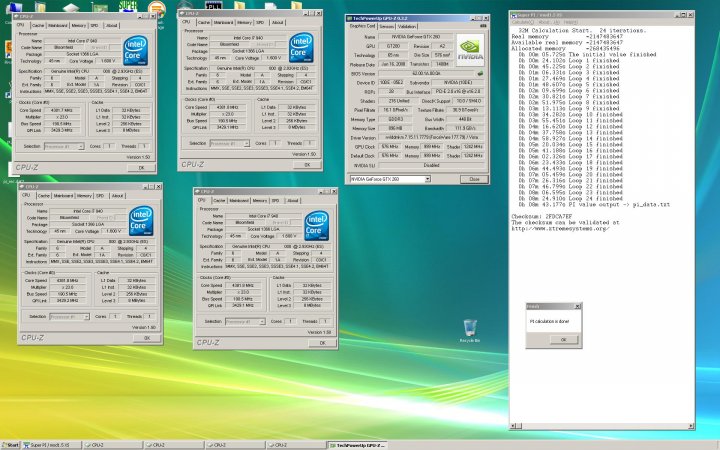
Task: Switch to Super PI via taskbar button
Action: [51, 445]
